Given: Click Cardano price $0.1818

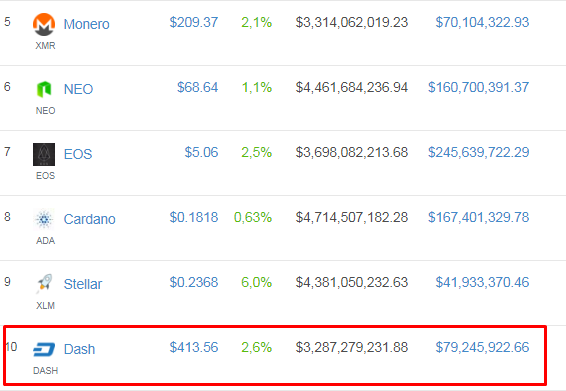Looking at the screenshot, I should click(x=194, y=217).
